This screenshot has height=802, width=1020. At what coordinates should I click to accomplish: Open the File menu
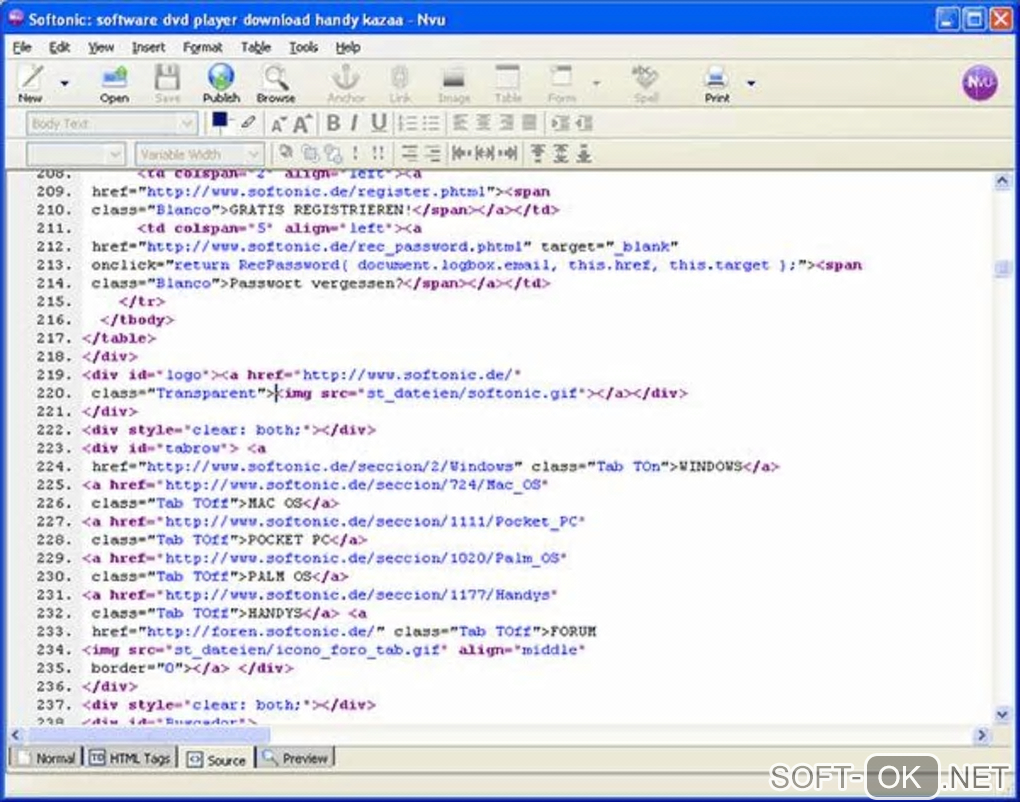(x=22, y=47)
